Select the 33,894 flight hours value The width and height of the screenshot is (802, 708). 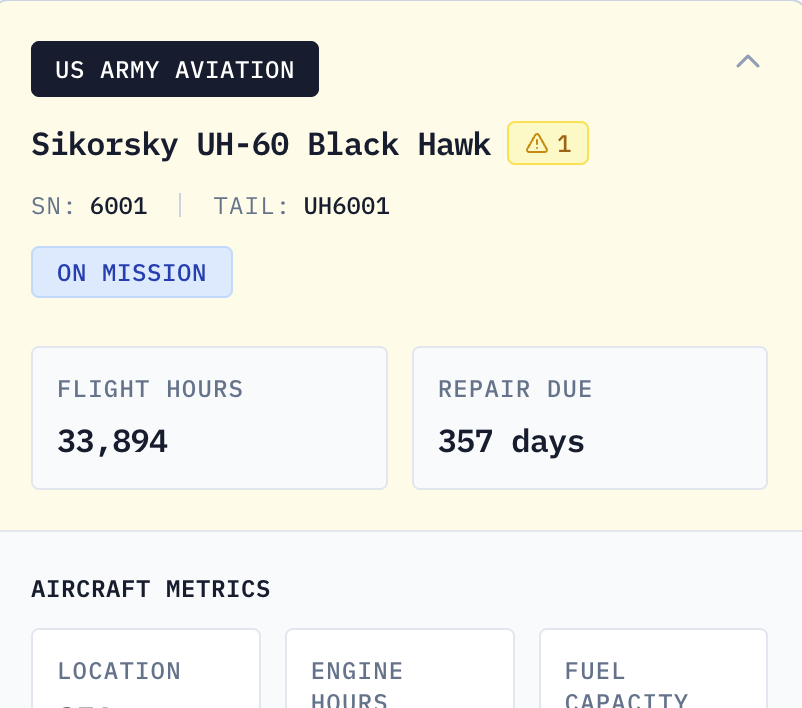click(112, 441)
